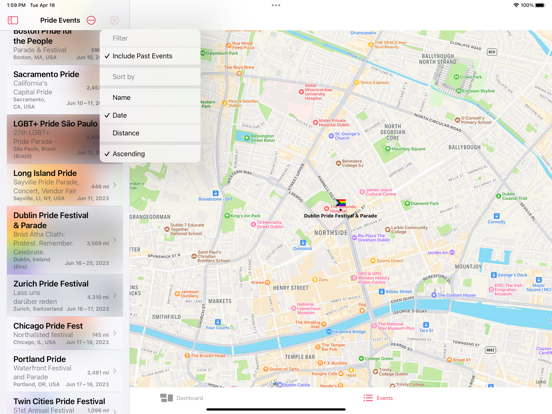Tap Ha'penny Bridge marker
This screenshot has width=552, height=414.
click(328, 332)
